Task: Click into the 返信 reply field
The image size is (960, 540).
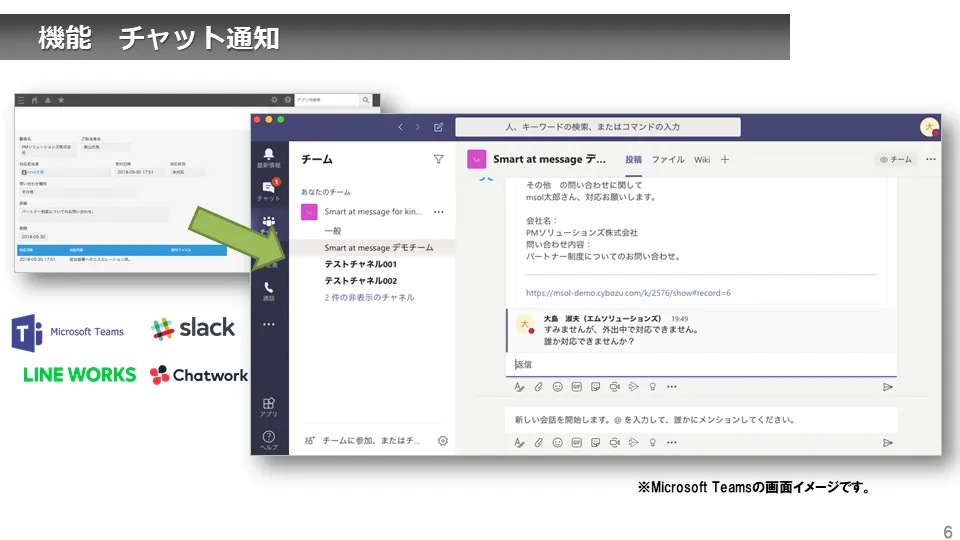Action: [702, 364]
